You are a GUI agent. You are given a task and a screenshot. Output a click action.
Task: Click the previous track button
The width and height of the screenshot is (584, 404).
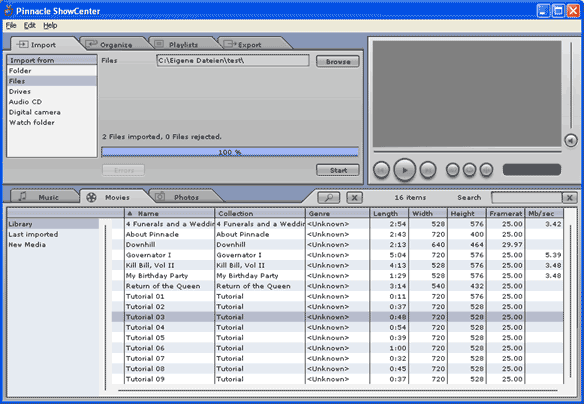pyautogui.click(x=381, y=170)
